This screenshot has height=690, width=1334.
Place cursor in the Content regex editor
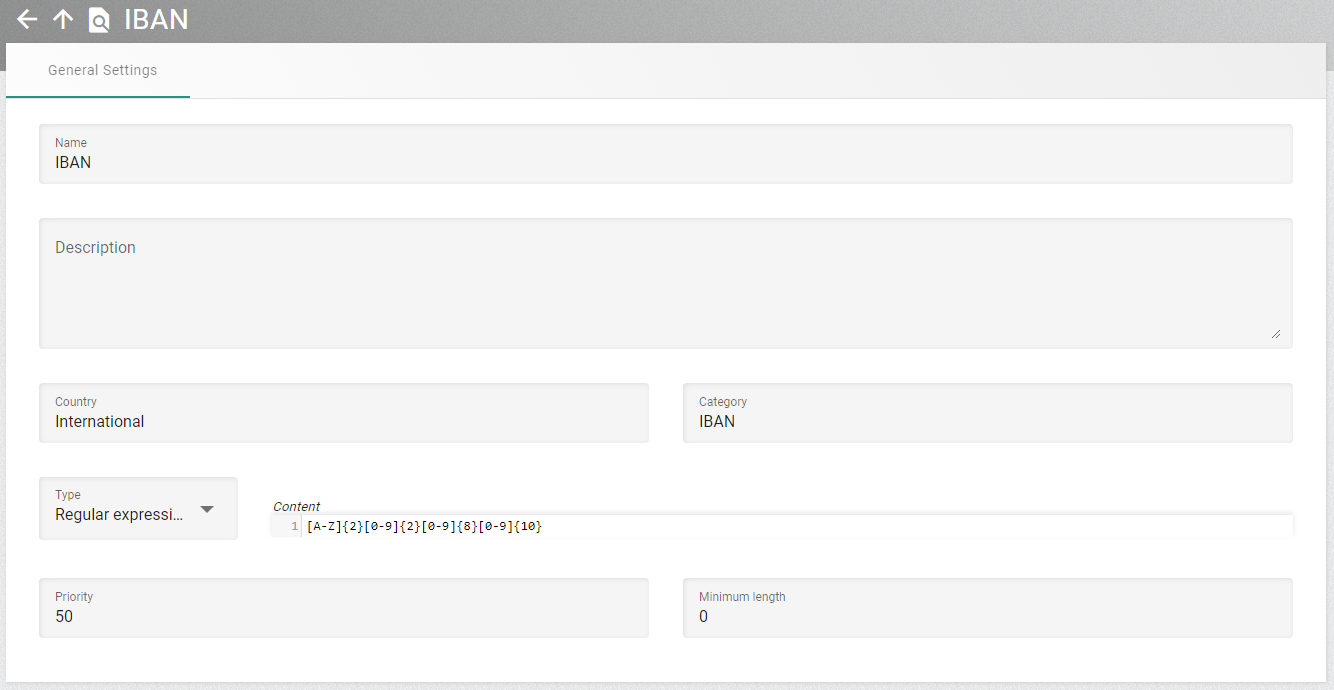pyautogui.click(x=900, y=526)
